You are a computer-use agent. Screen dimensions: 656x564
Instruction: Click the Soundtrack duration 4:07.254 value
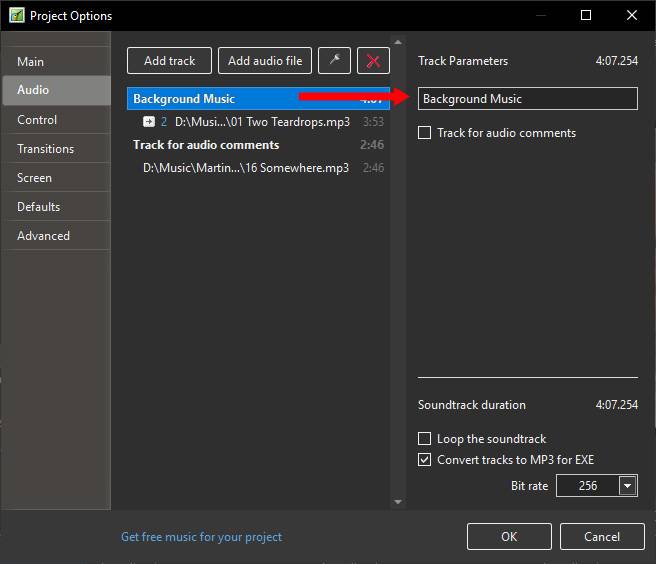point(617,405)
